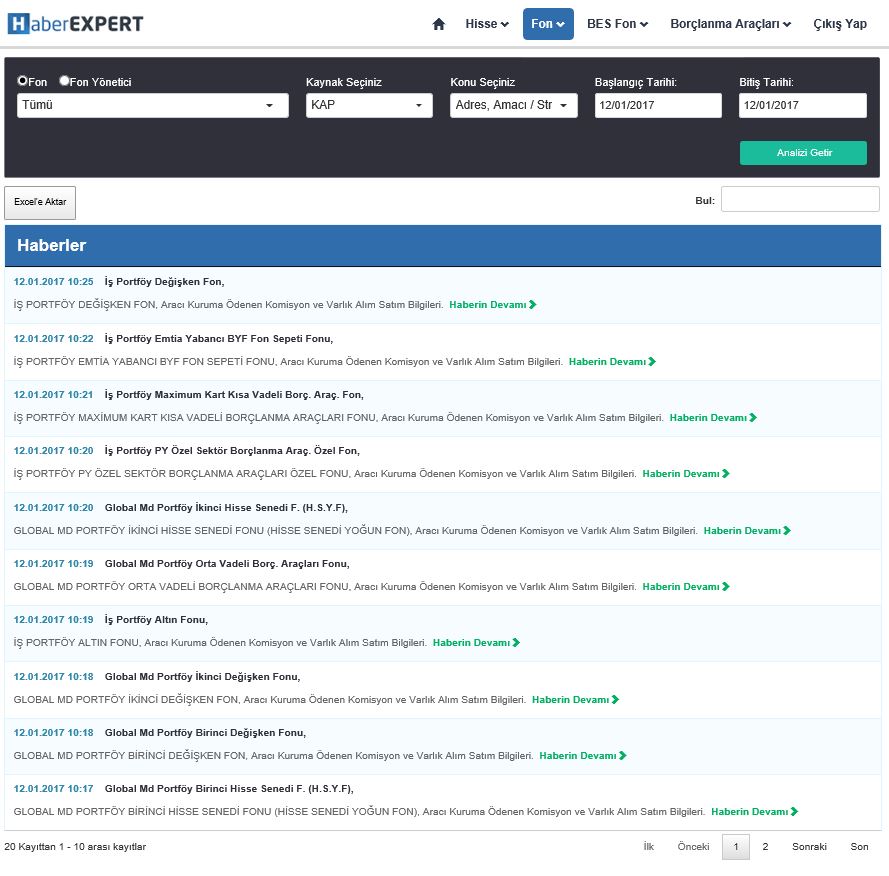Image resolution: width=889 pixels, height=876 pixels.
Task: Click Global Md Portföy İkinci Değişken Fonu headline
Action: tap(202, 677)
